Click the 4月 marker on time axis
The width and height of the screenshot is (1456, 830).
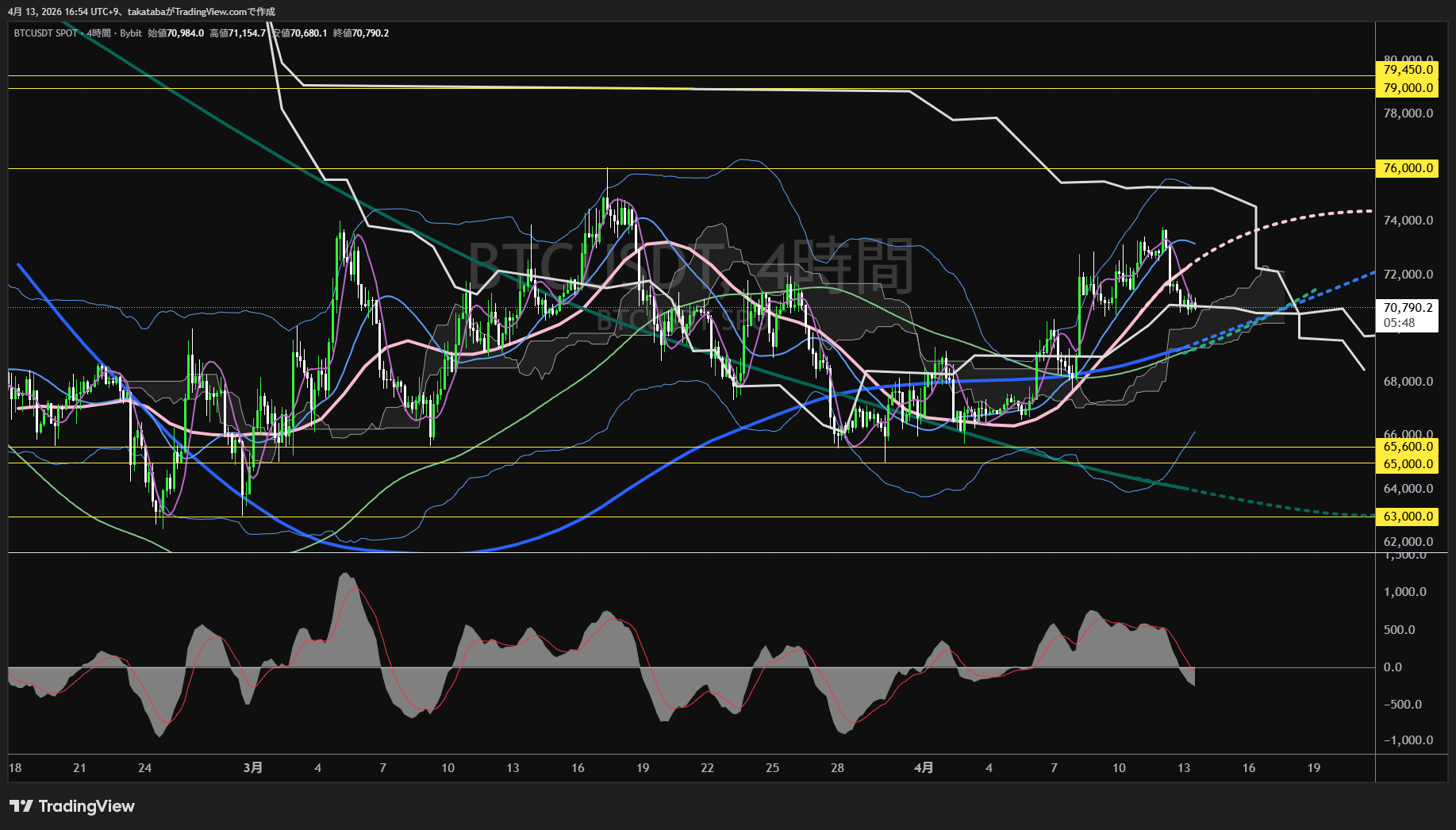tap(924, 767)
